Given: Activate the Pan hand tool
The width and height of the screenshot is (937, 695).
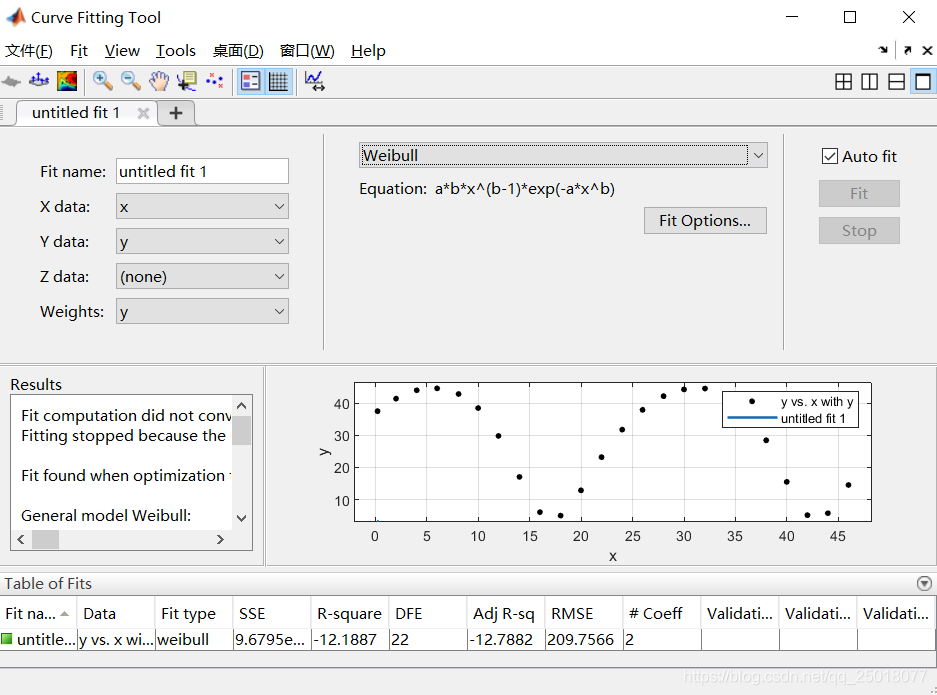Looking at the screenshot, I should click(158, 81).
